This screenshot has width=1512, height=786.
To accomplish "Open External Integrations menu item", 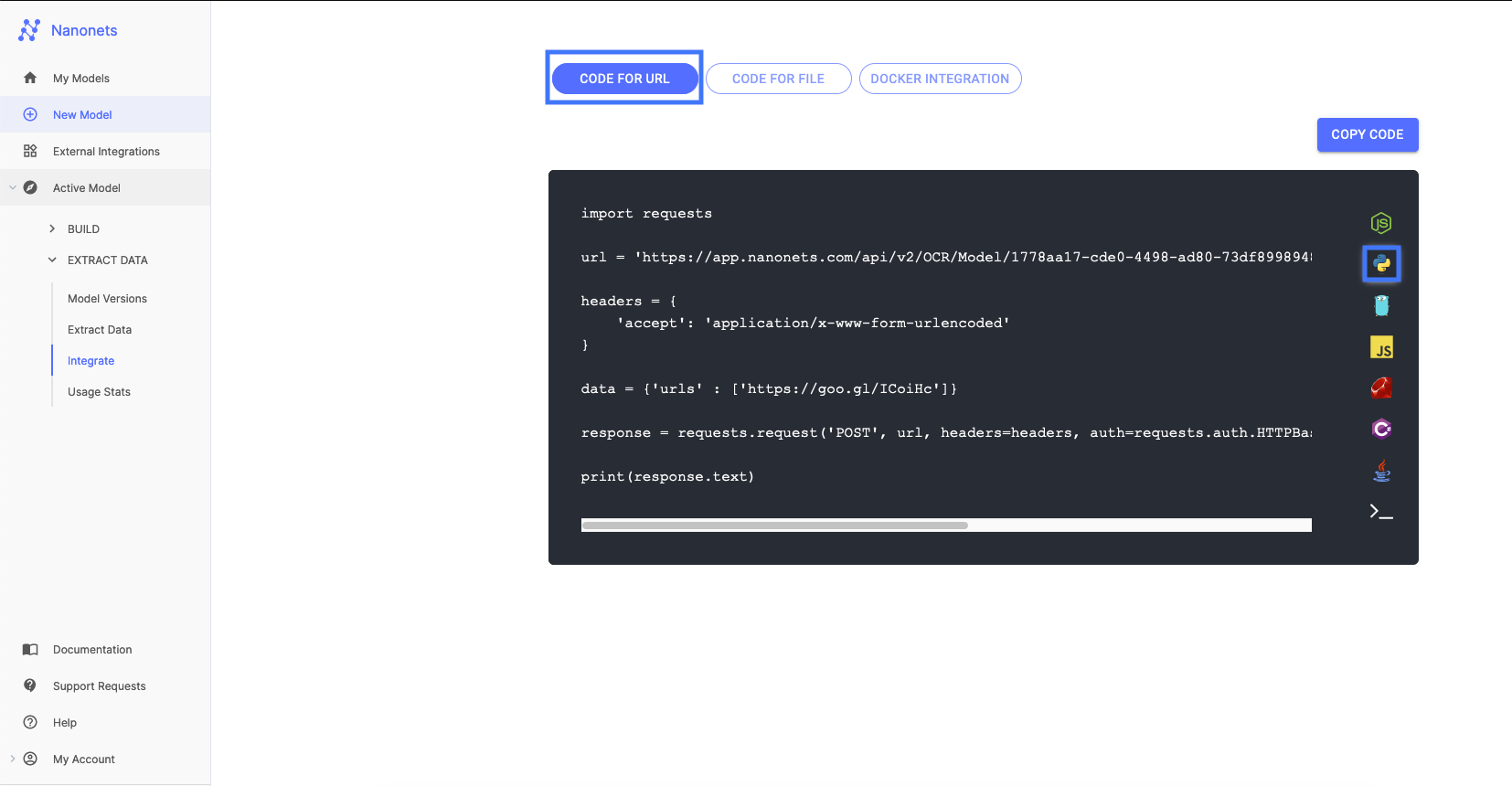I will (x=105, y=151).
